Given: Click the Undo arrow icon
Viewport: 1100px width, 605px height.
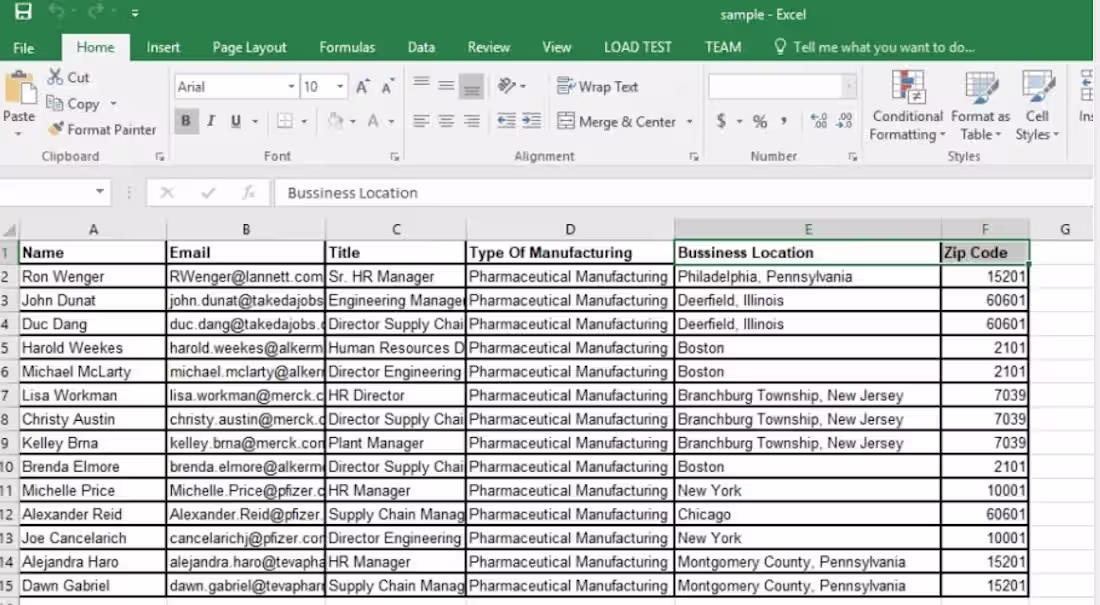Looking at the screenshot, I should point(57,12).
